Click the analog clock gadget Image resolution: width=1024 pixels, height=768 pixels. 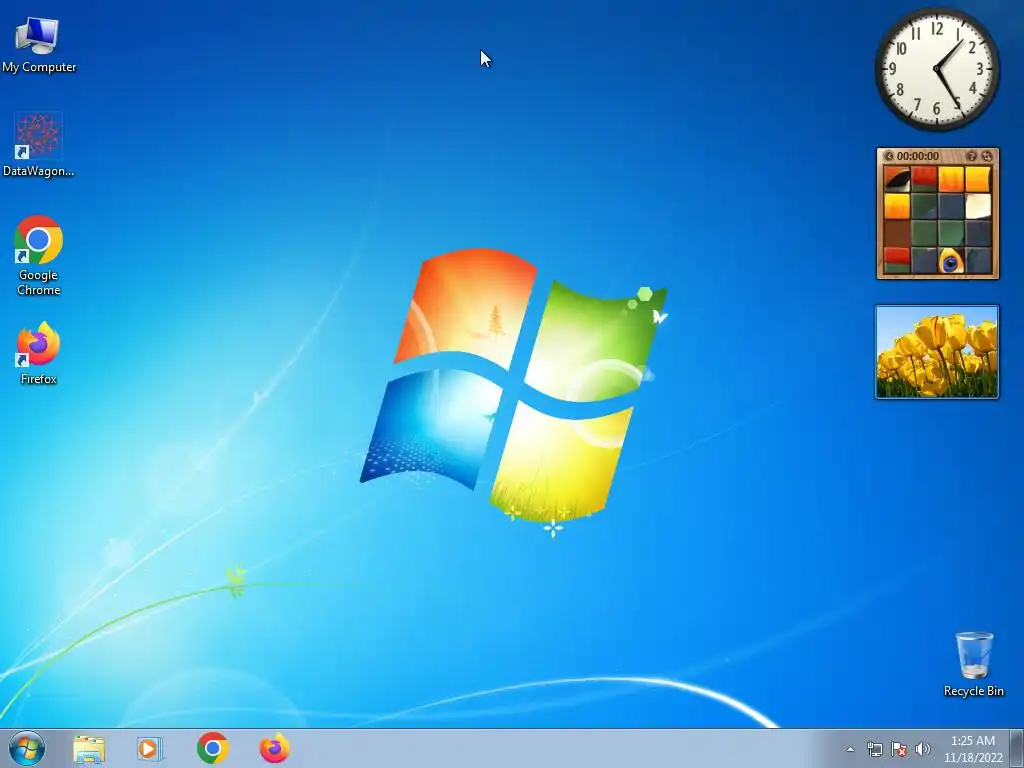936,69
